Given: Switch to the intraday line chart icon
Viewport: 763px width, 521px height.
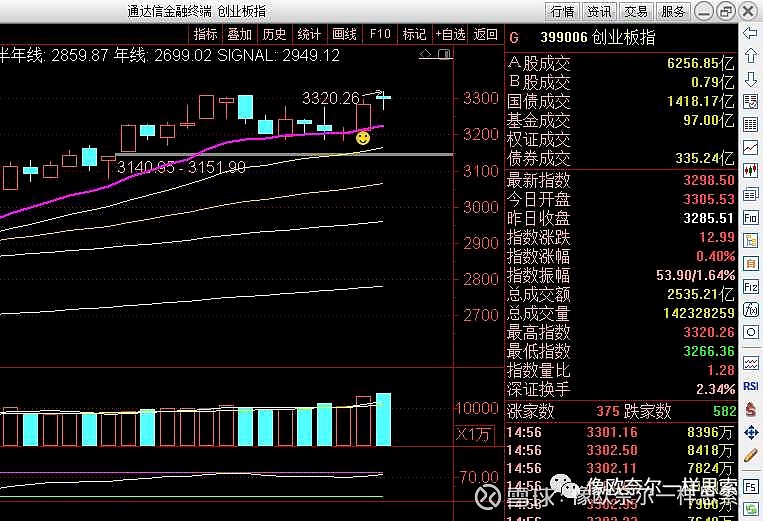Looking at the screenshot, I should click(x=750, y=147).
